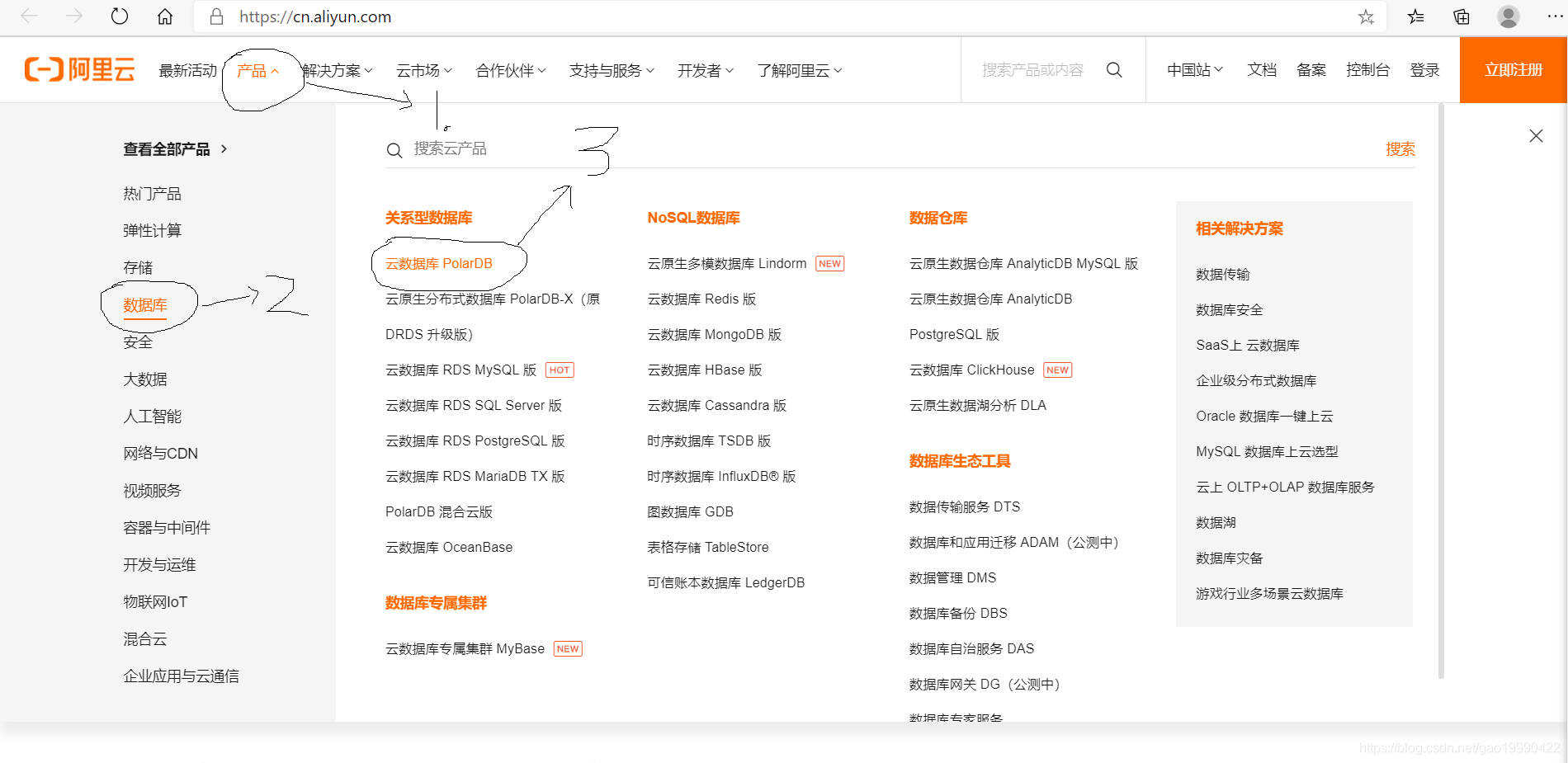Open 查看全部产品 link
The width and height of the screenshot is (1568, 763).
(175, 149)
